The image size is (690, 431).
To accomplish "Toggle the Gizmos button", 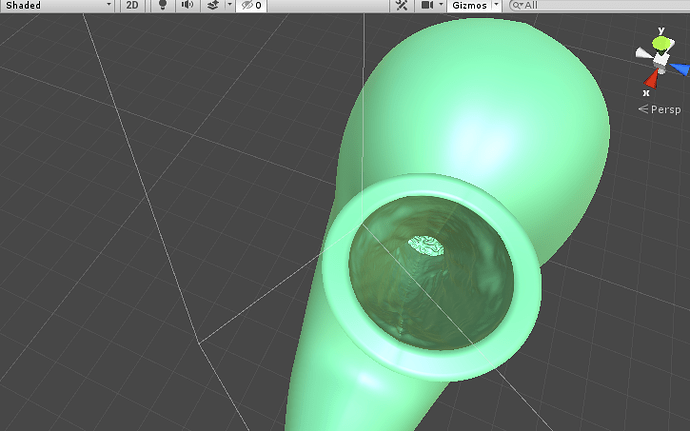I will (x=470, y=5).
